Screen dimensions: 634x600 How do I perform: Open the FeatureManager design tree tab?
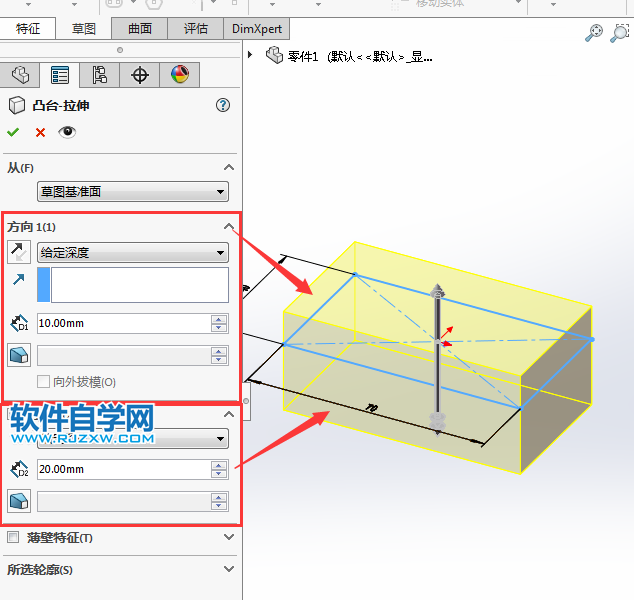click(x=20, y=75)
